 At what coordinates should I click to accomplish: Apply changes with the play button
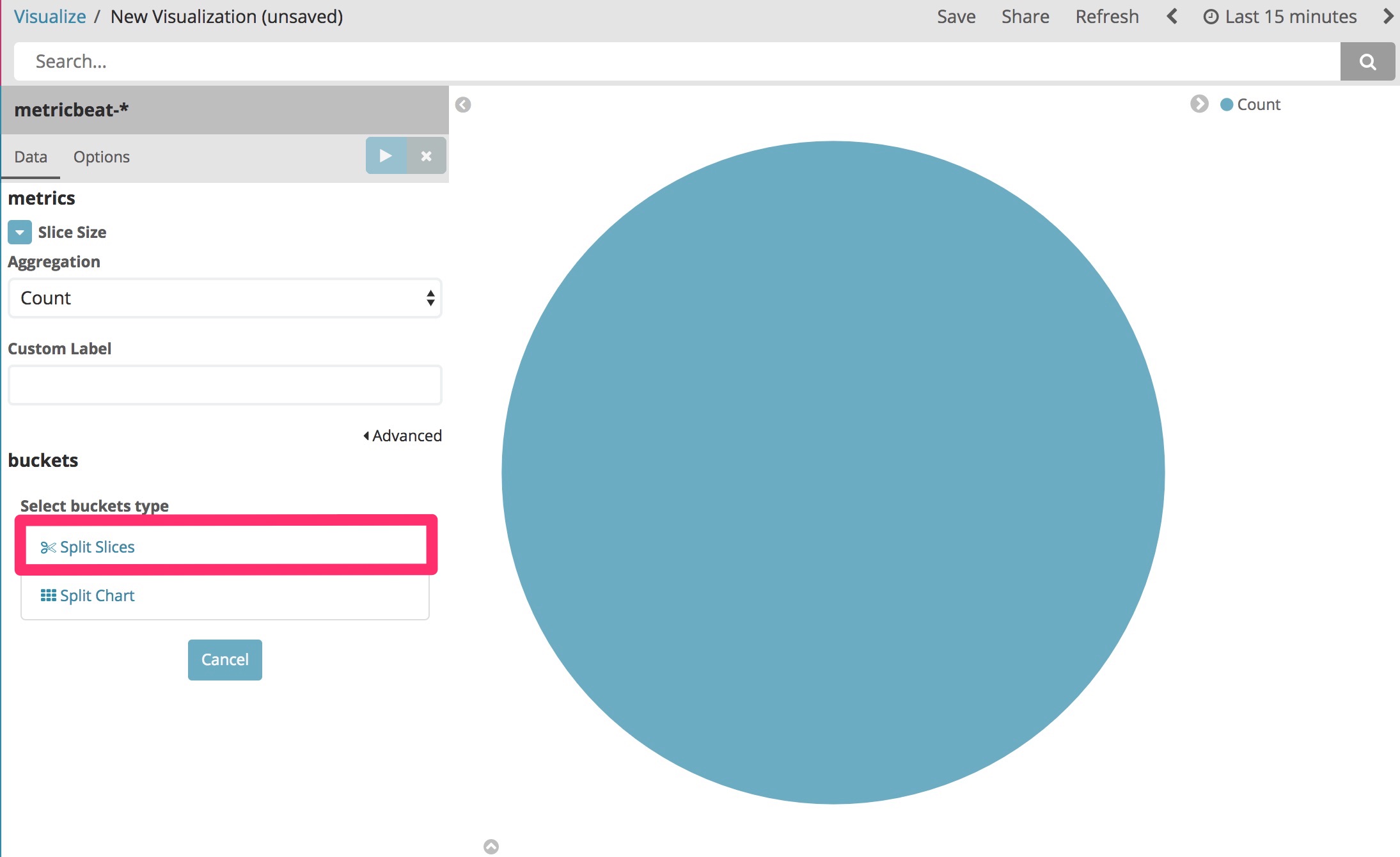(x=386, y=155)
